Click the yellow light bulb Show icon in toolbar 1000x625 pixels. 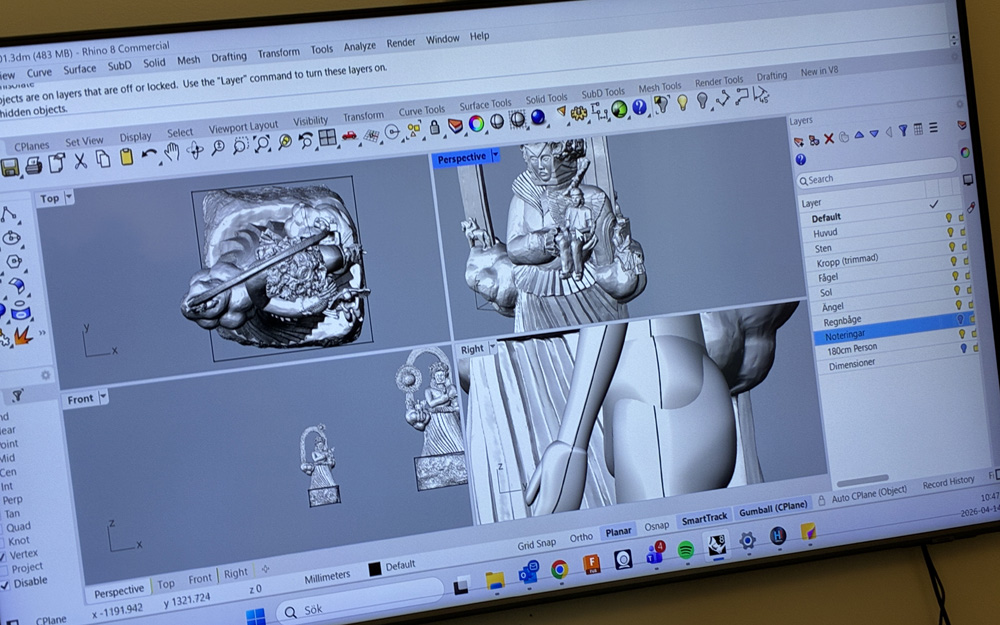coord(682,102)
